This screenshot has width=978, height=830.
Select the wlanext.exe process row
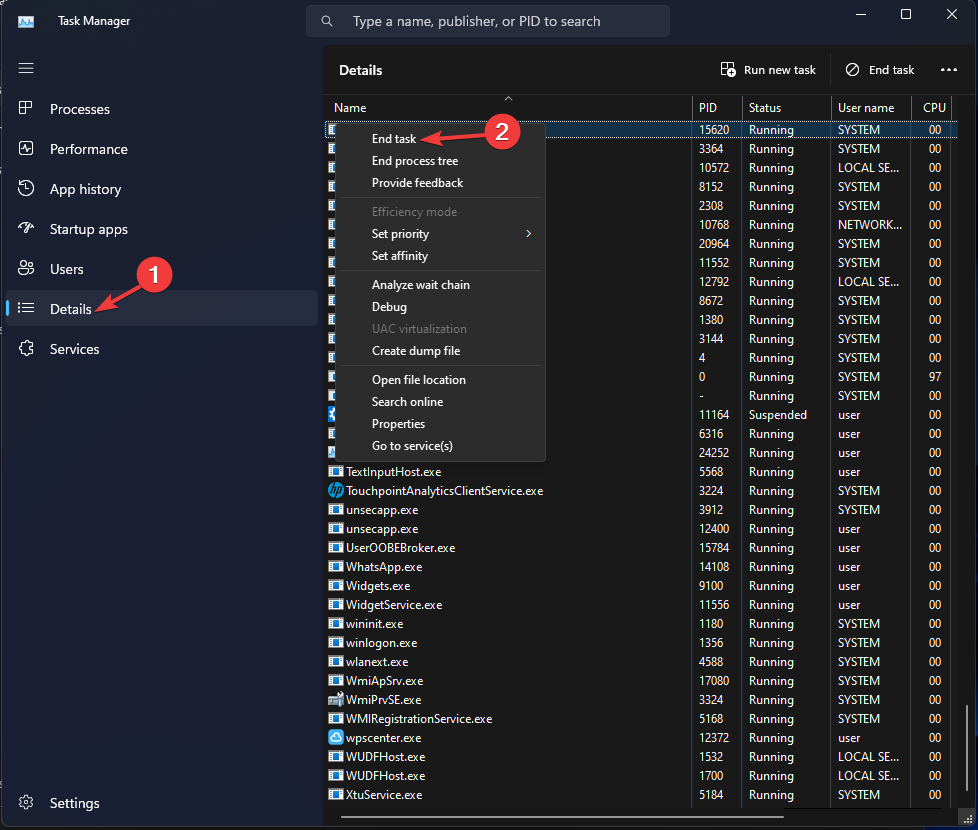[641, 662]
